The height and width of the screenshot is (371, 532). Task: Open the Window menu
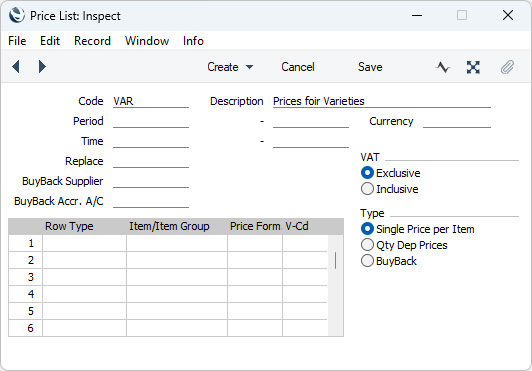pos(147,41)
